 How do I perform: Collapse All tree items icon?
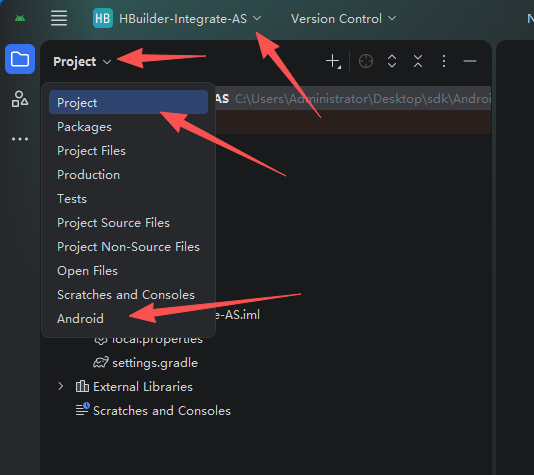tap(418, 61)
